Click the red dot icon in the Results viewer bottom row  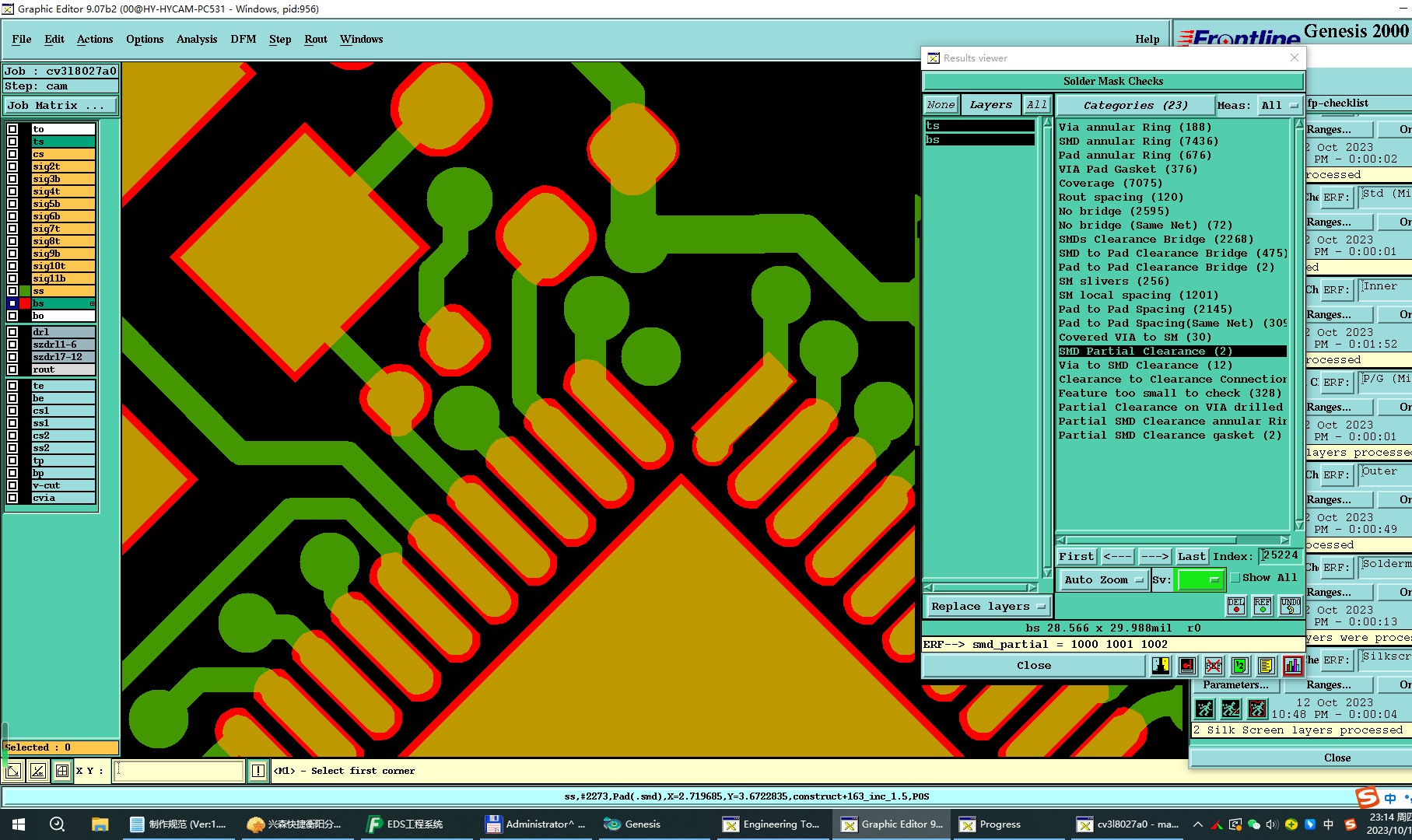point(1187,666)
